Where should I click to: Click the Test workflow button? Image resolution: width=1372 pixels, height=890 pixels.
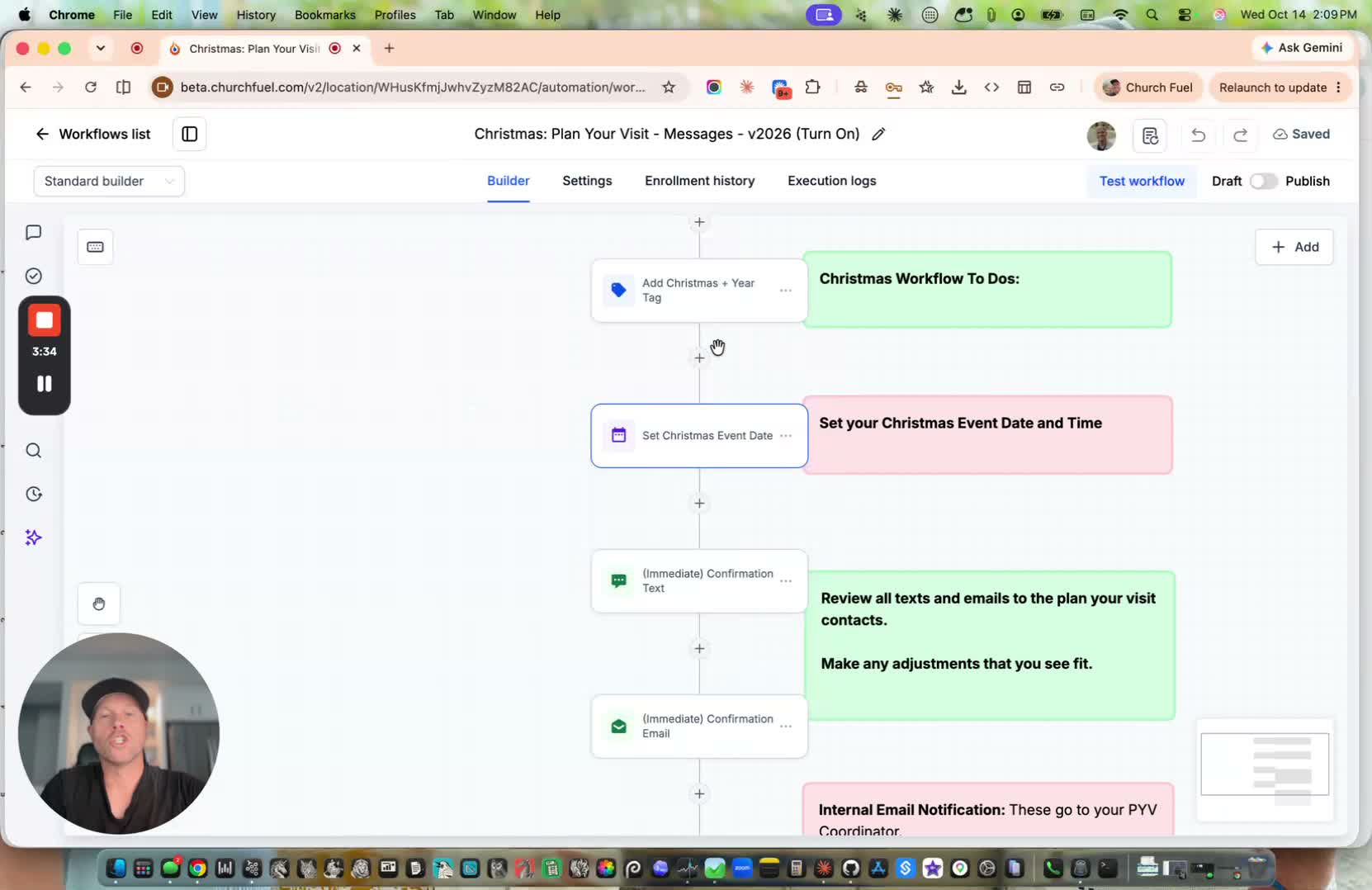[1142, 181]
